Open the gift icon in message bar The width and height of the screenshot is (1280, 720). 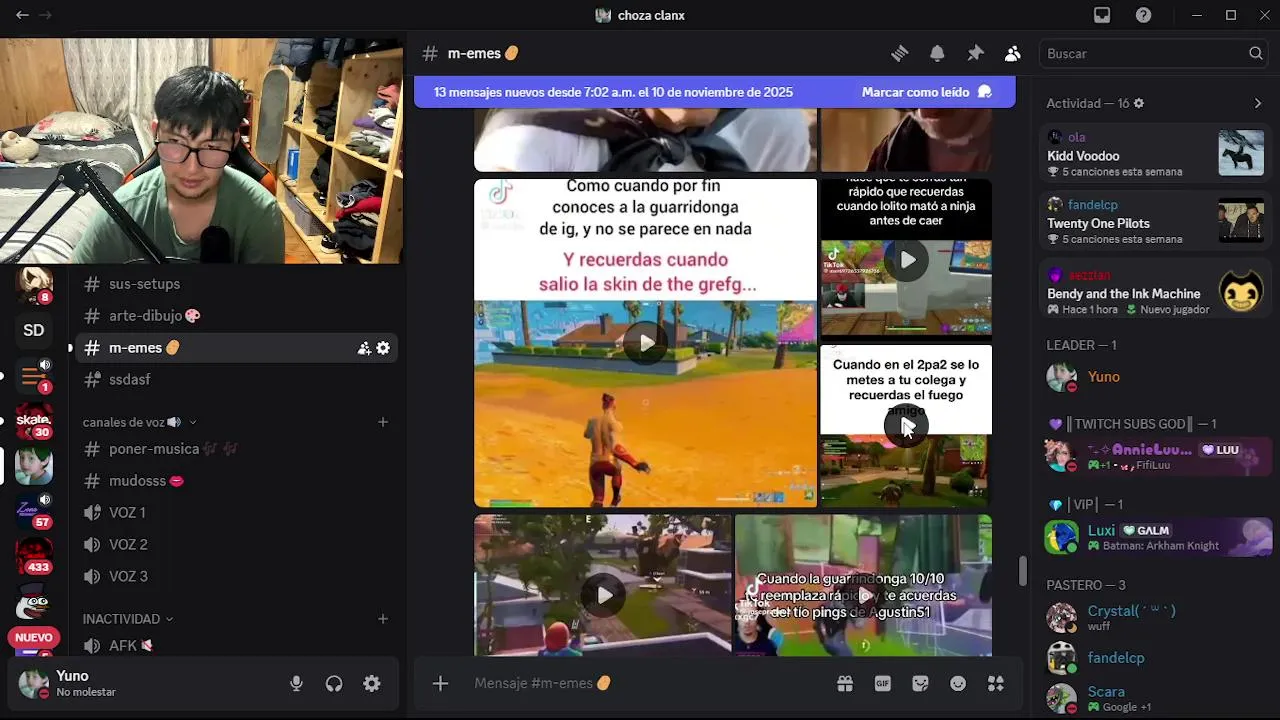tap(845, 683)
